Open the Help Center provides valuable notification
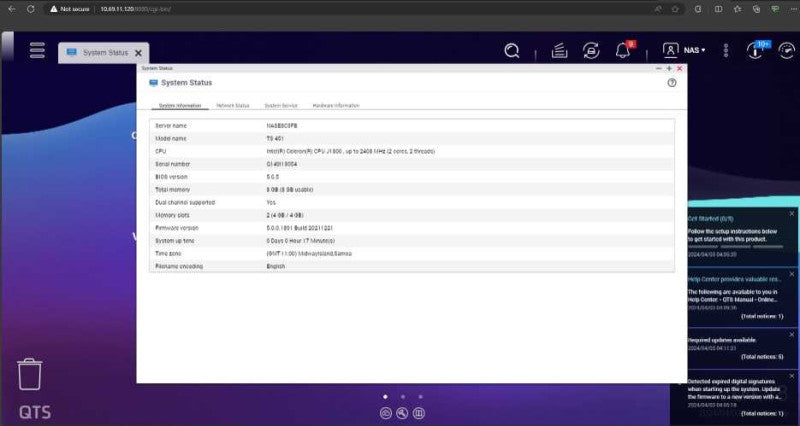800x426 pixels. pyautogui.click(x=734, y=280)
